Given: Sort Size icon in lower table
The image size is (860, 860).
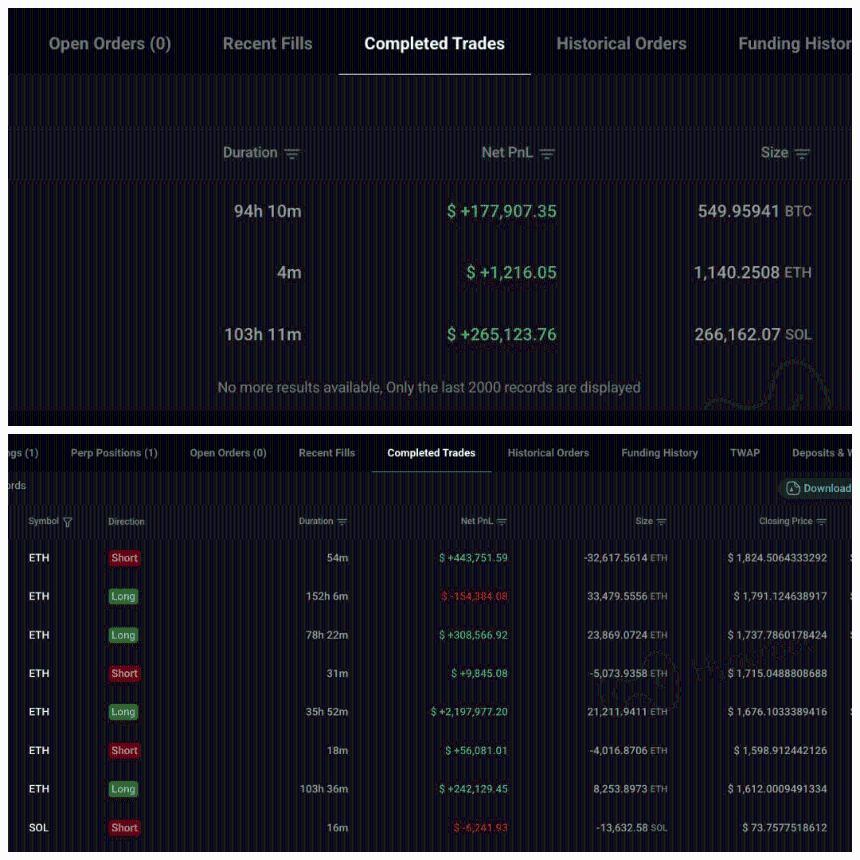Looking at the screenshot, I should coord(661,522).
